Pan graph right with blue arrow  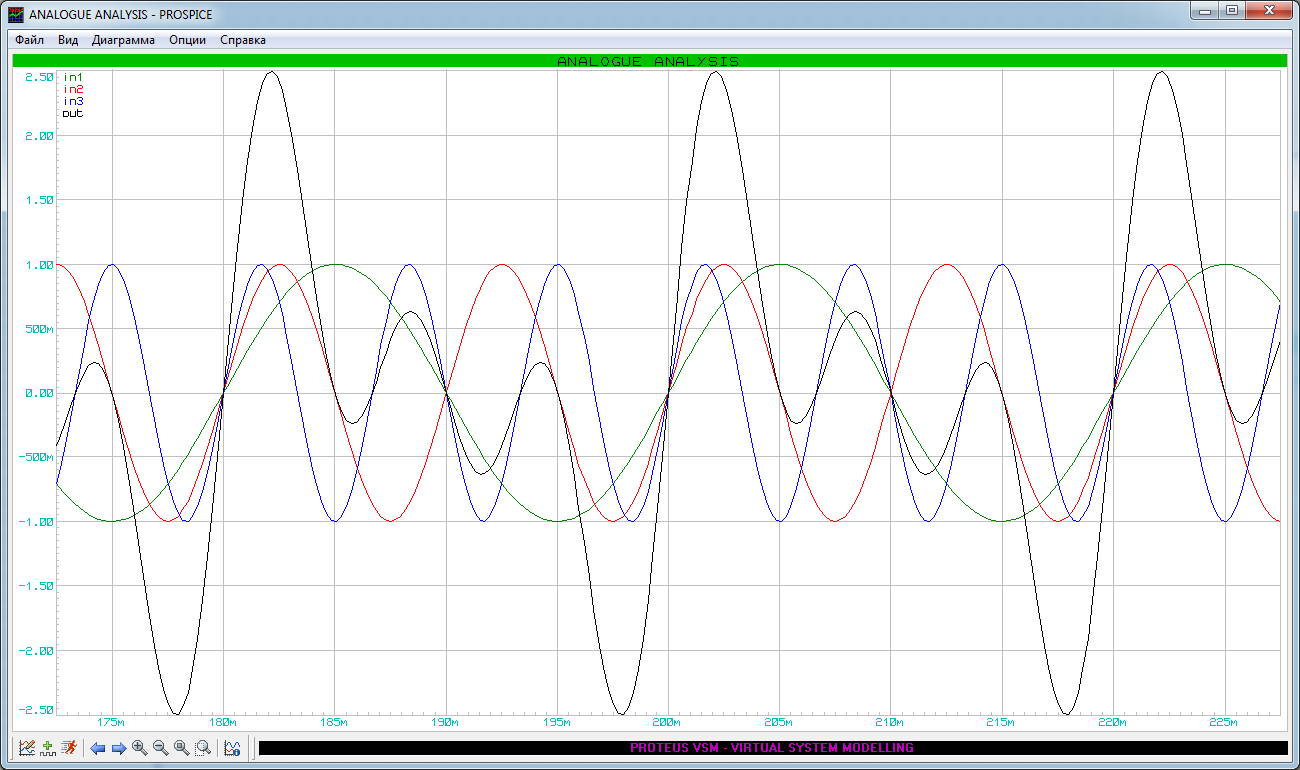(118, 748)
